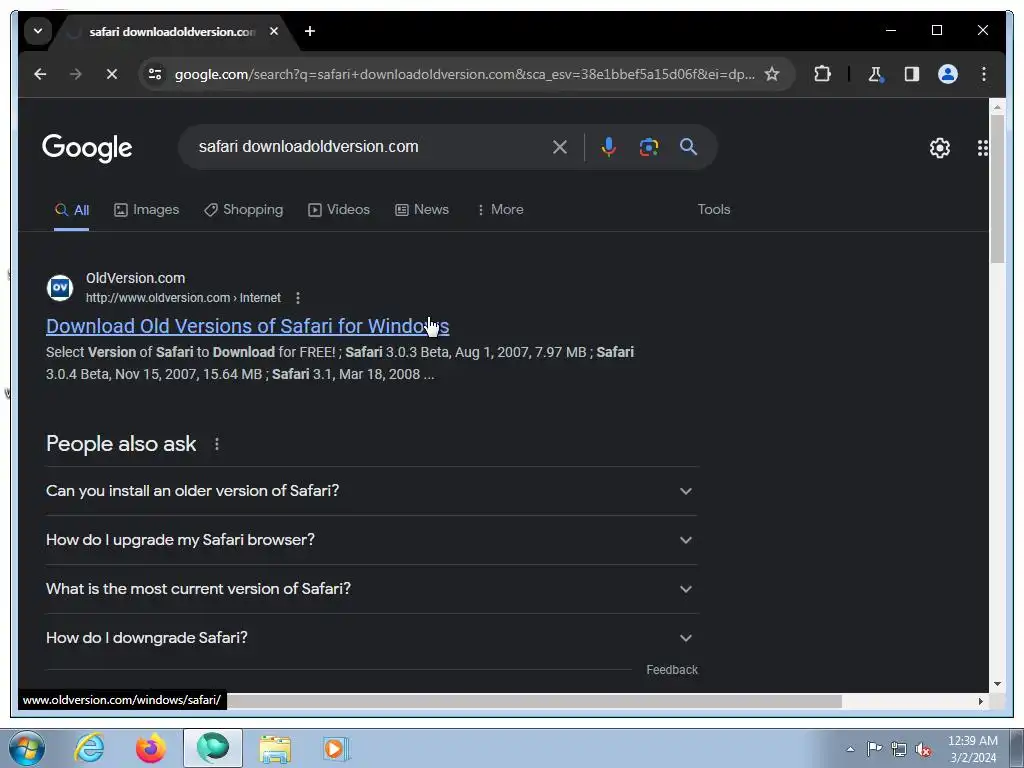Image resolution: width=1024 pixels, height=768 pixels.
Task: Click the oldversion.com breadcrumb URL
Action: [x=183, y=298]
